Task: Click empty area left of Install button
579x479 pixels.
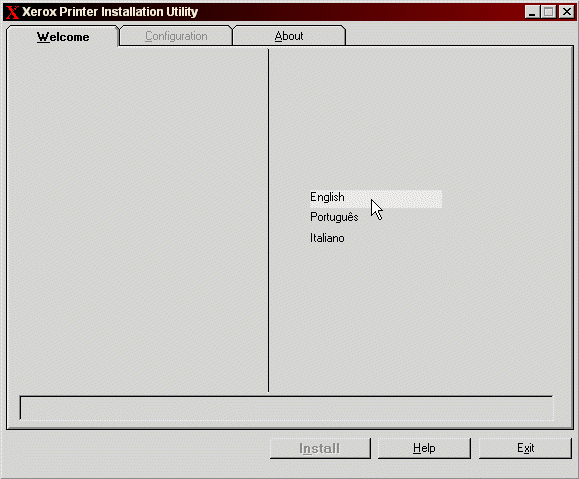Action: [x=137, y=448]
